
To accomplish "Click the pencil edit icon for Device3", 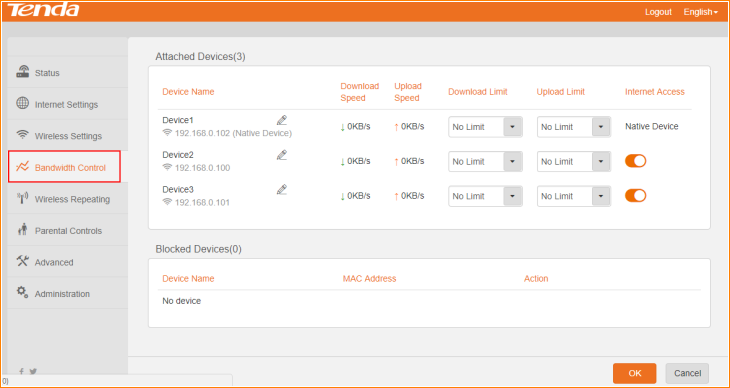I will [282, 190].
